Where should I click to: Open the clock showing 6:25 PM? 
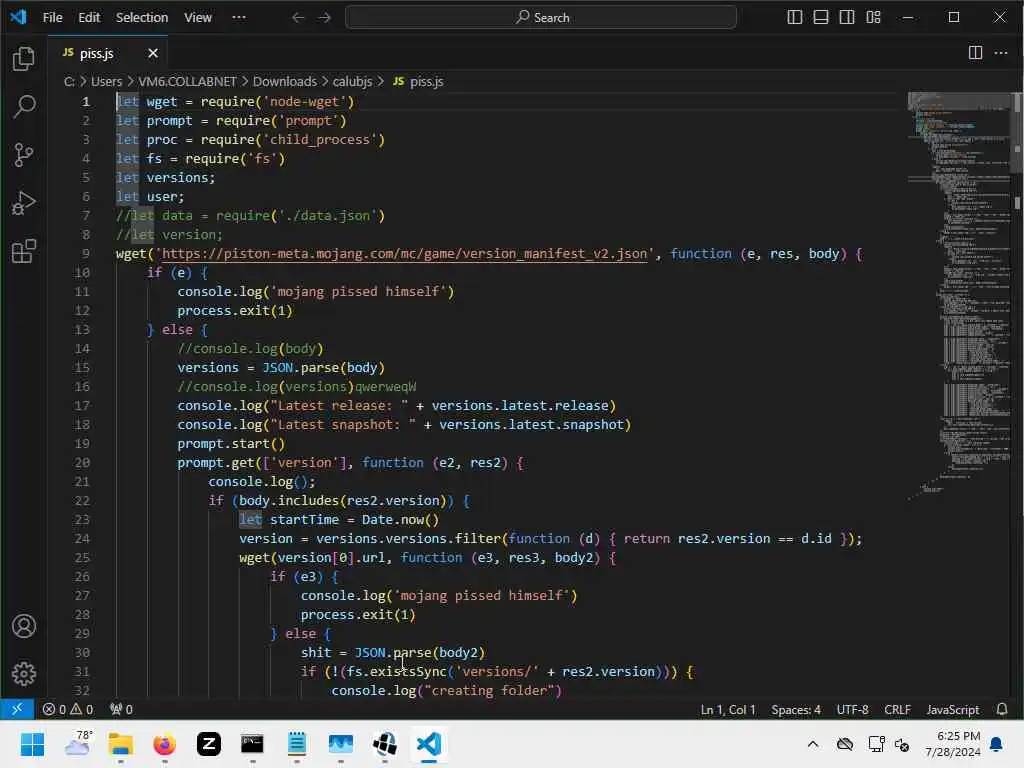(x=952, y=744)
